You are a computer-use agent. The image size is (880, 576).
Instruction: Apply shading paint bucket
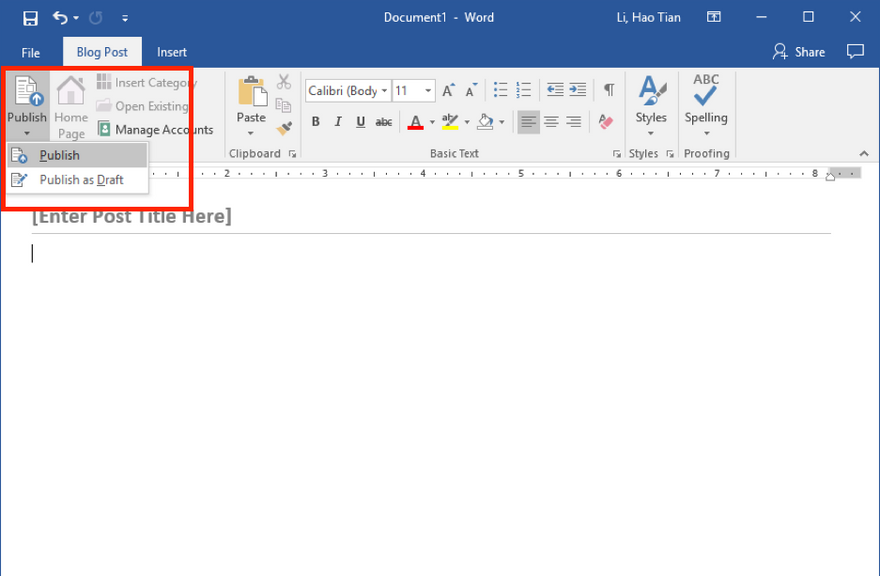[485, 122]
